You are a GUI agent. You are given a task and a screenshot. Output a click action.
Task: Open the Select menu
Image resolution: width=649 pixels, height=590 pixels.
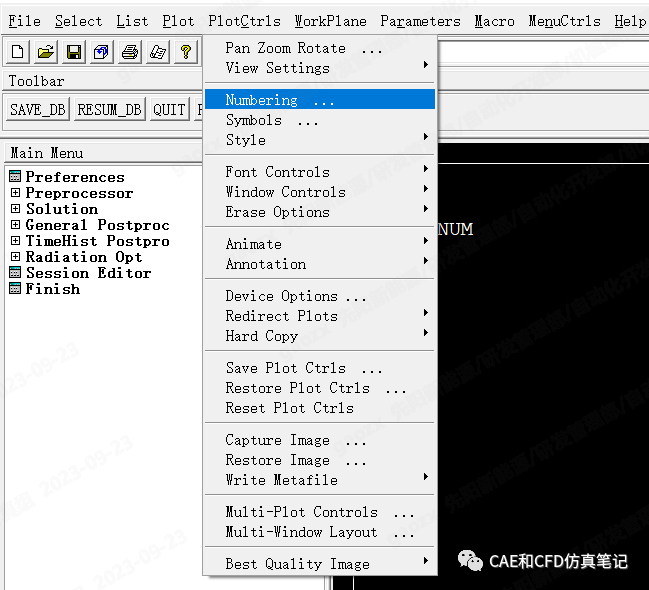[78, 21]
